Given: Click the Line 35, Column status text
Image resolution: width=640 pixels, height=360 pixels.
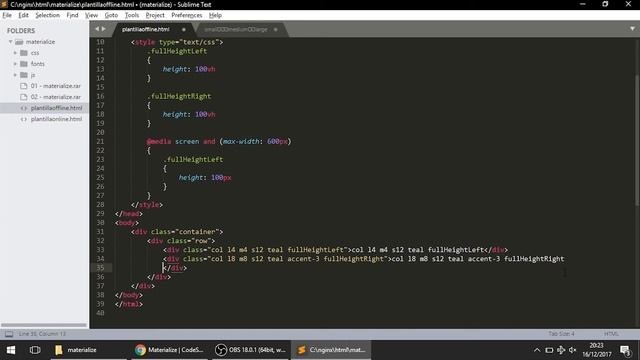Looking at the screenshot, I should pos(42,334).
